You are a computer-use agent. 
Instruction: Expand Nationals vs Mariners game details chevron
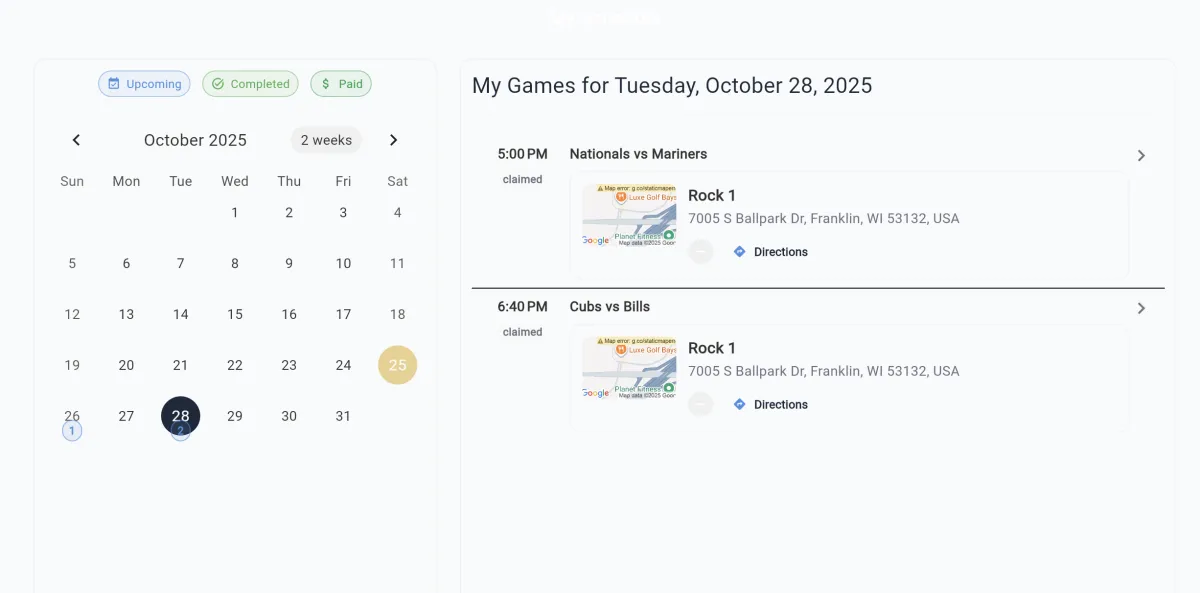pos(1141,156)
